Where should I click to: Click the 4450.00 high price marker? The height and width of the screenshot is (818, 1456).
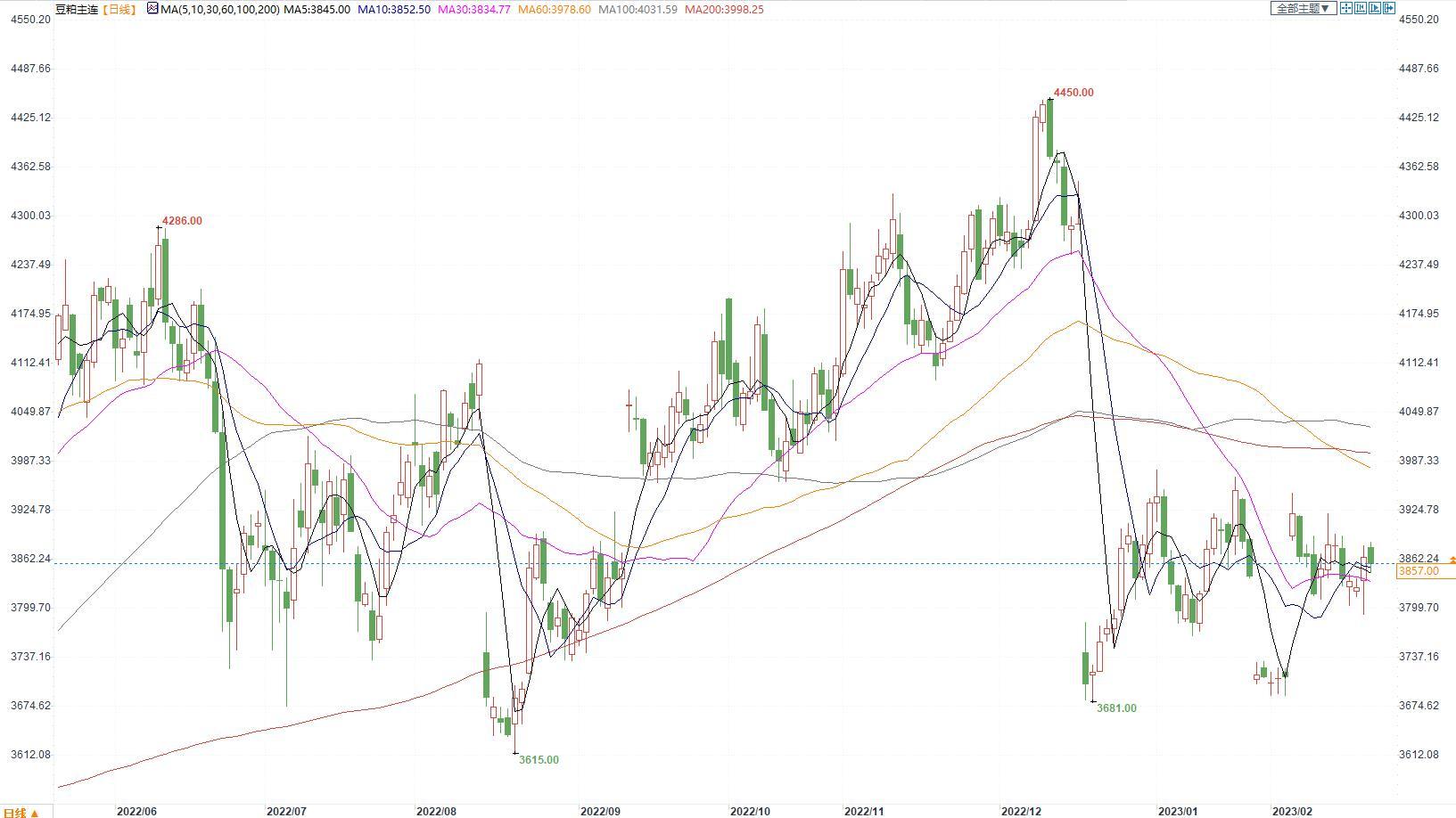(x=1073, y=93)
